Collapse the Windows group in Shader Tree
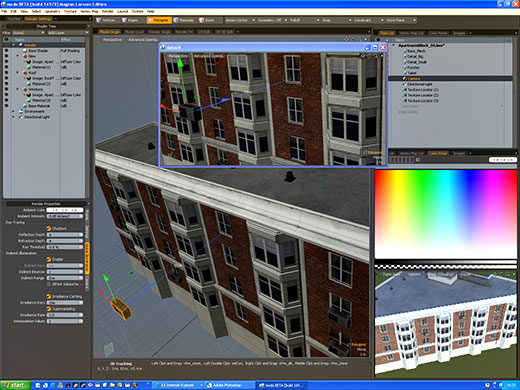 pos(18,89)
